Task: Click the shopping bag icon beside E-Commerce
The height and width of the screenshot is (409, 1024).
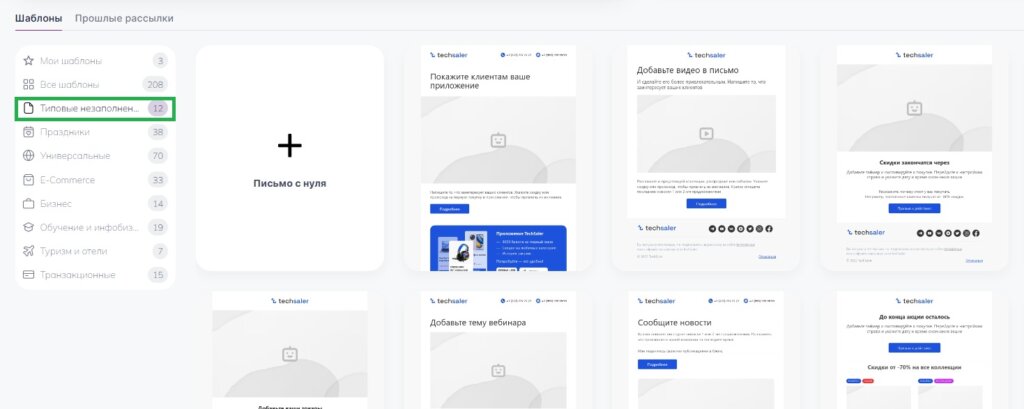Action: [28, 180]
